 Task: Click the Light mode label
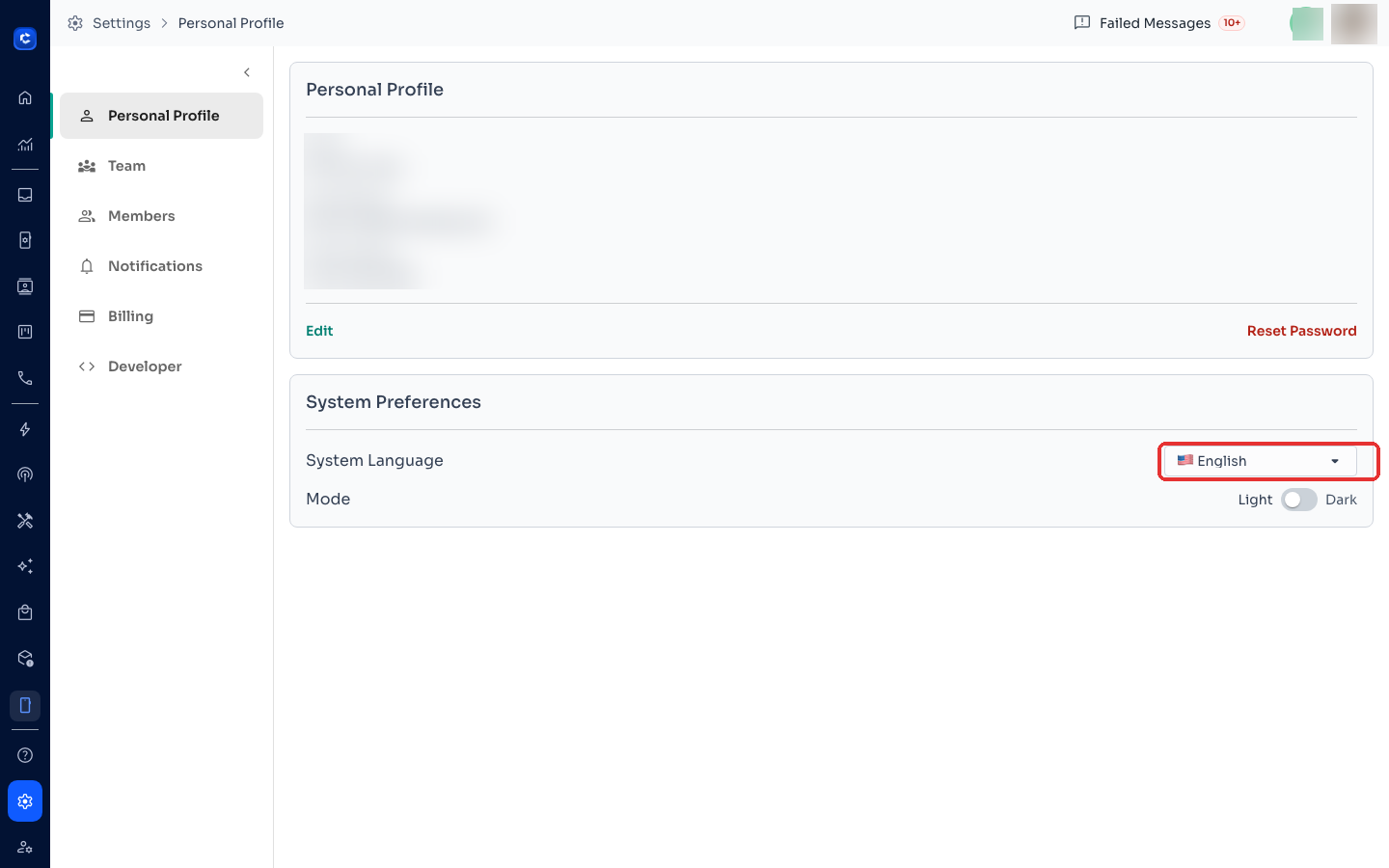coord(1255,500)
